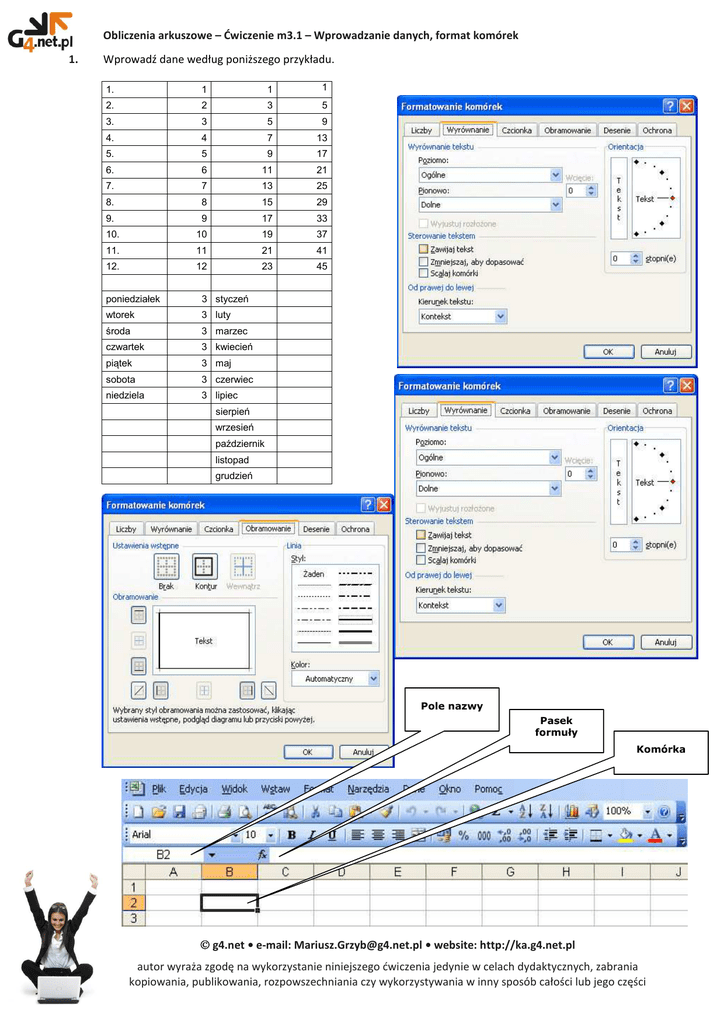Click the Italic formatting icon
This screenshot has width=724, height=1024.
point(311,834)
